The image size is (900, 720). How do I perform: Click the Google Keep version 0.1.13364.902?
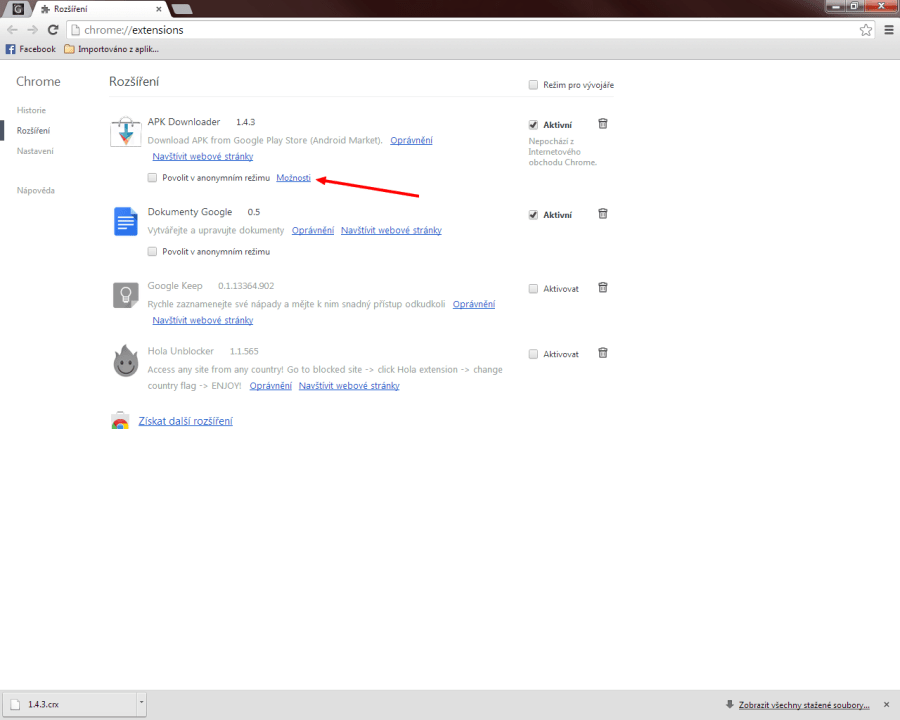(x=246, y=286)
